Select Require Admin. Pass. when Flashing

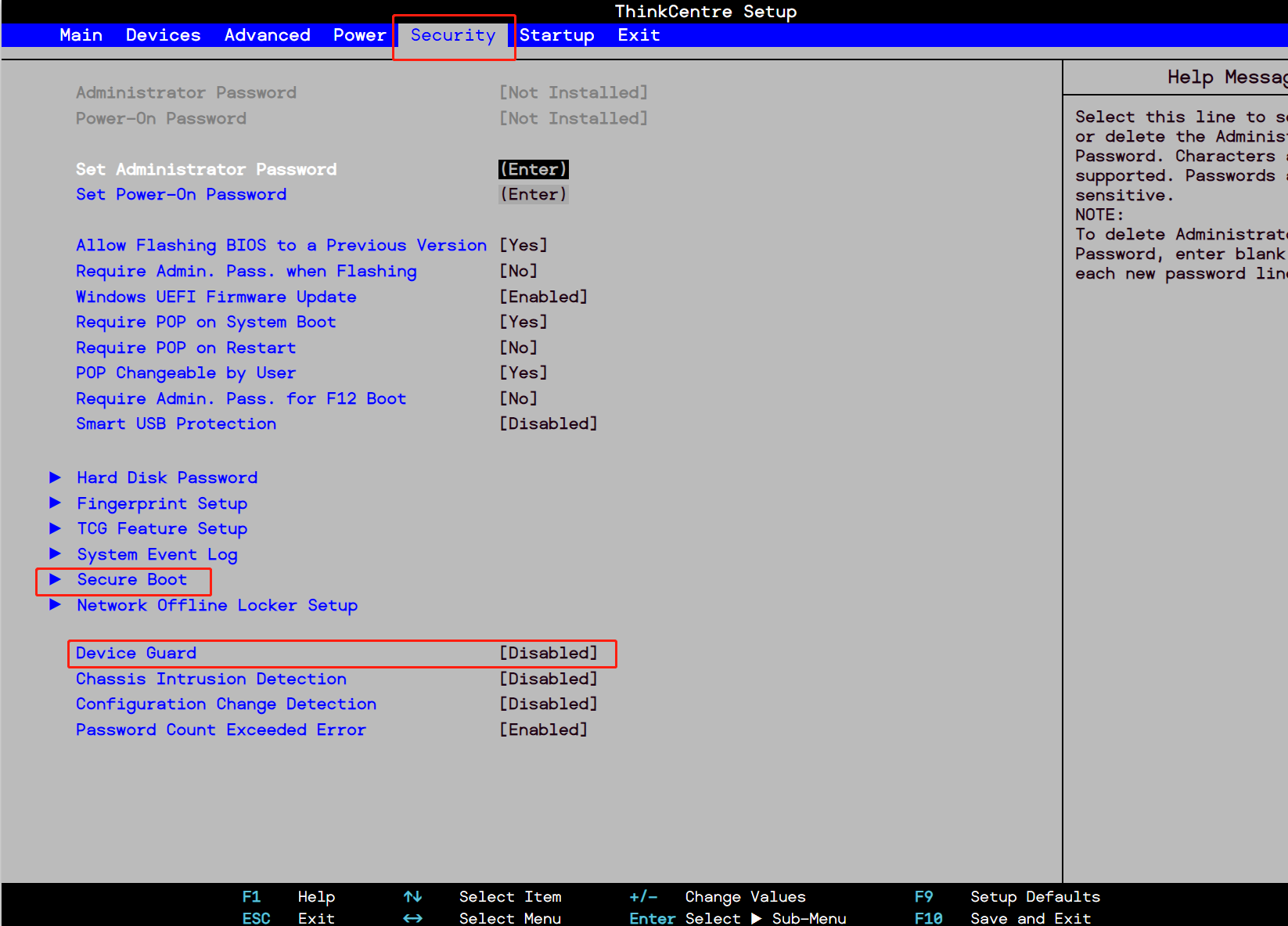246,271
